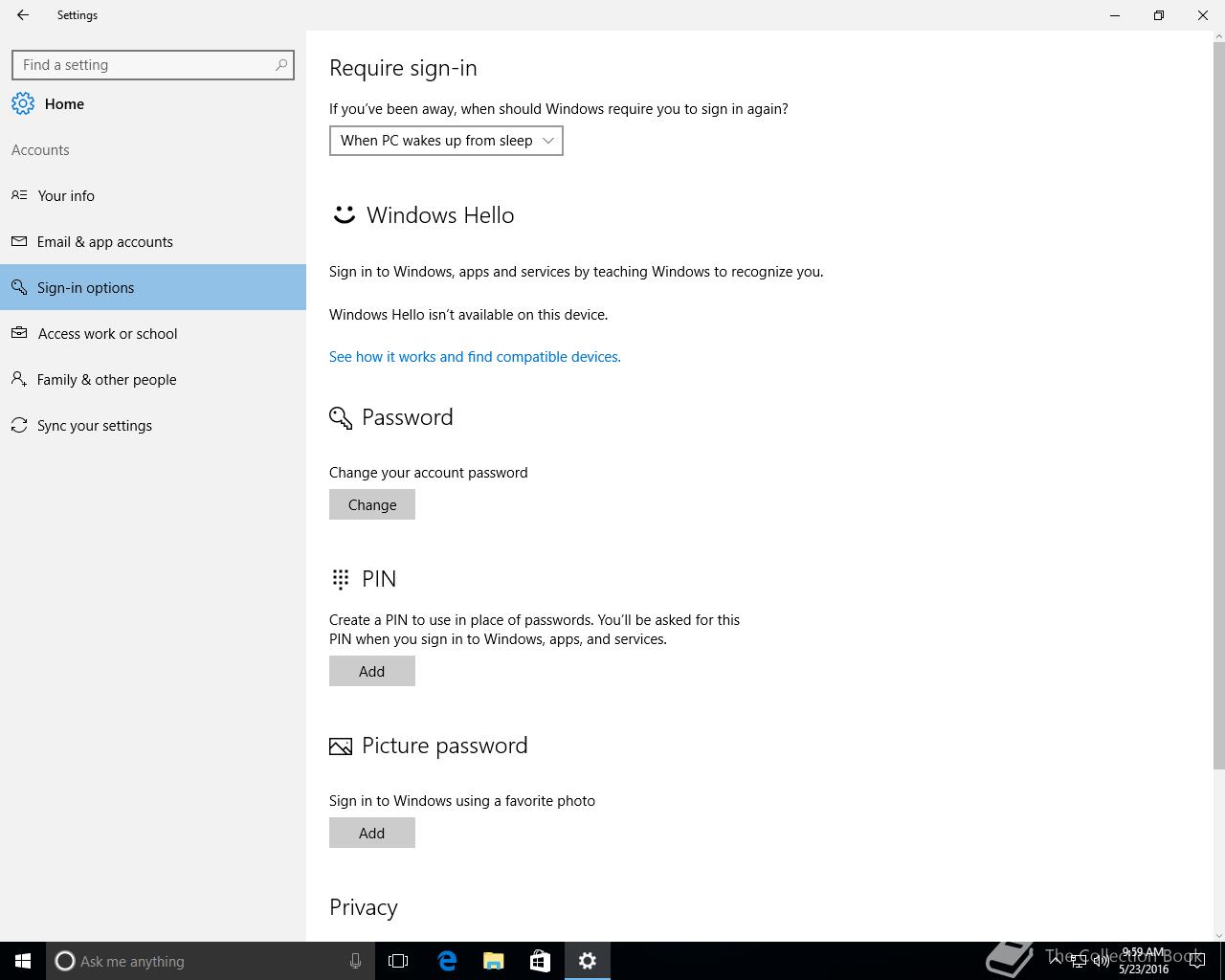Click the Privacy heading
Screen dimensions: 1225x980
[364, 907]
